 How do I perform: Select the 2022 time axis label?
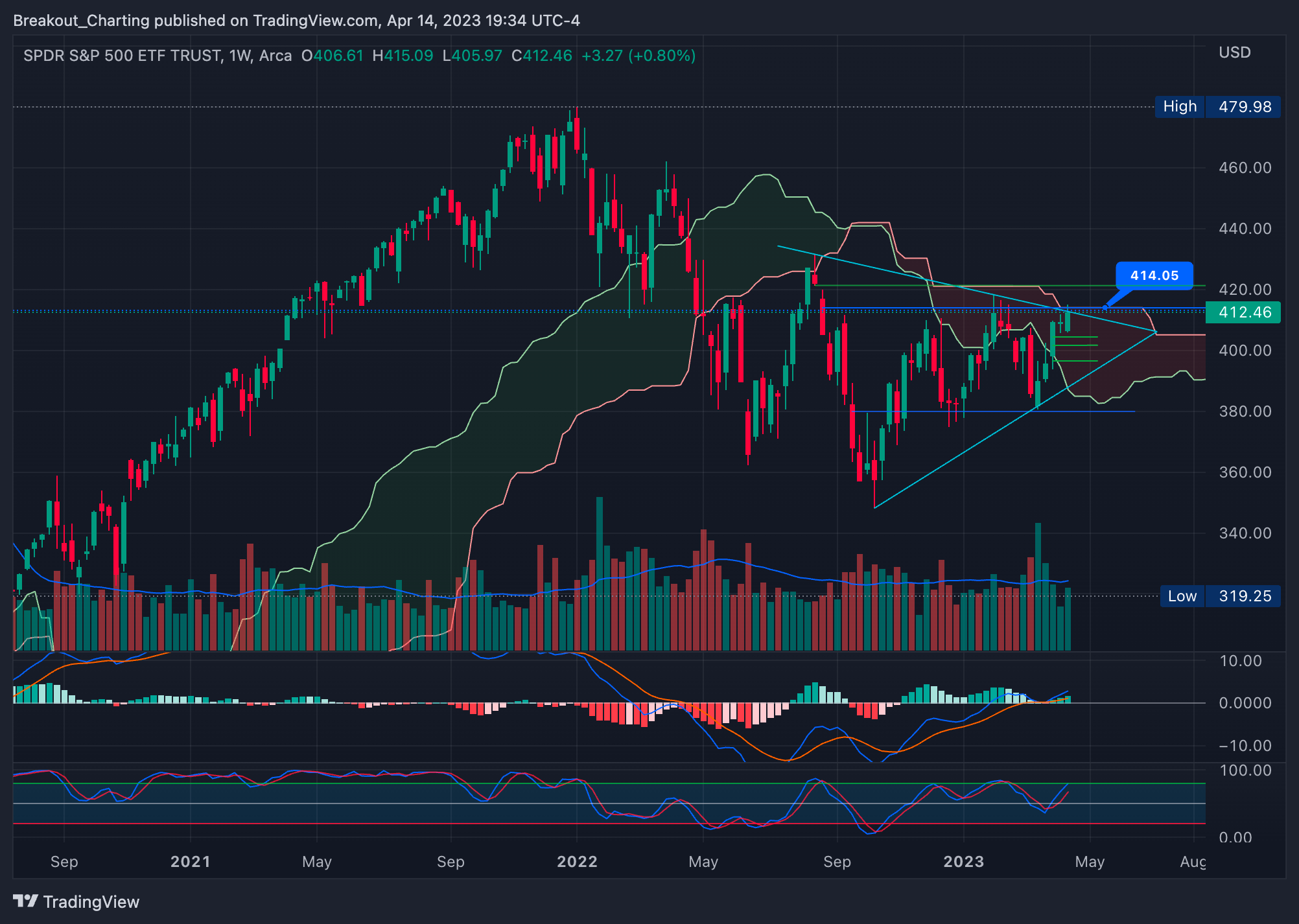coord(577,862)
